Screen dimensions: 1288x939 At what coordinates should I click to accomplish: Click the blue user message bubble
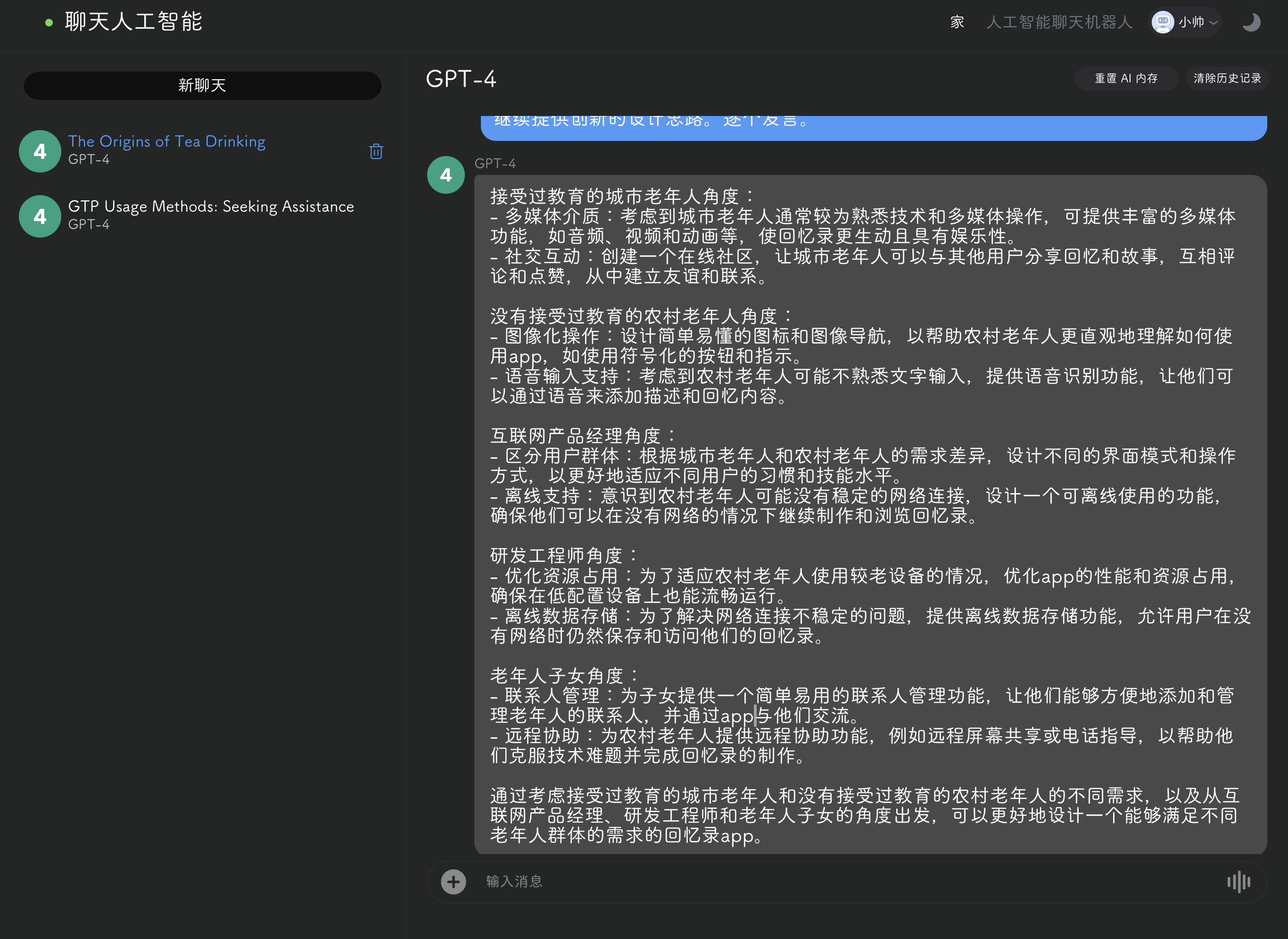click(873, 126)
